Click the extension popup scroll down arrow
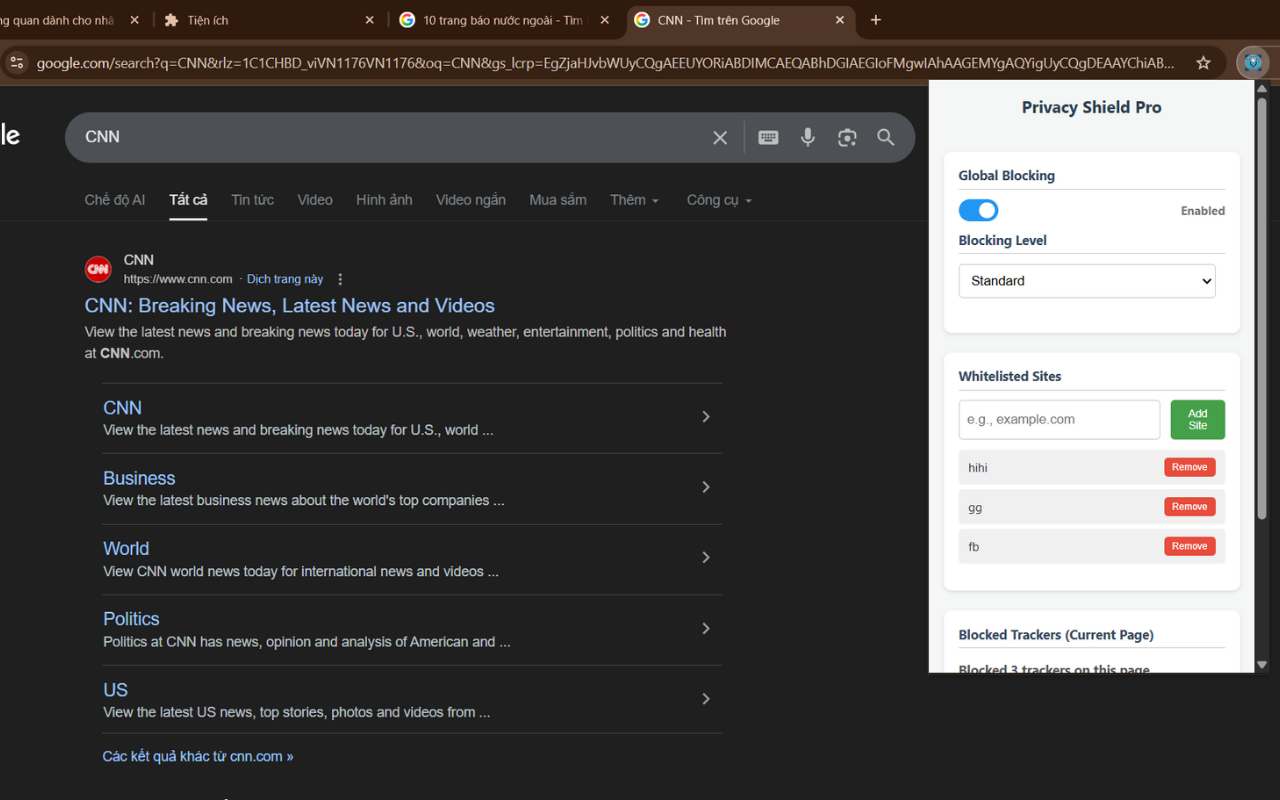This screenshot has width=1280, height=800. (1262, 664)
